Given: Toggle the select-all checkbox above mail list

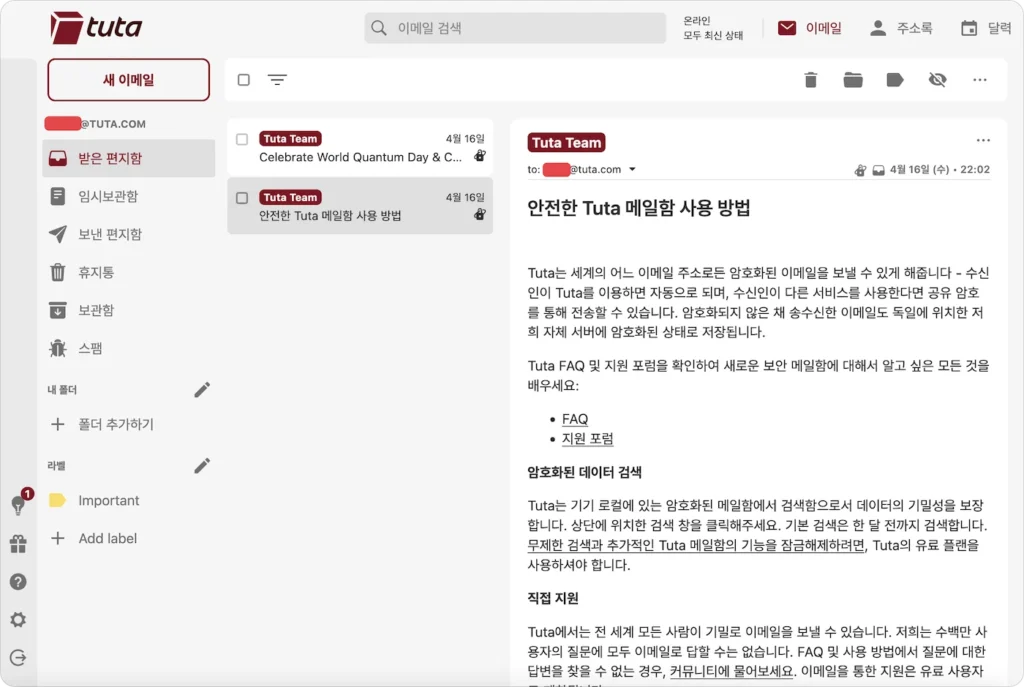Looking at the screenshot, I should tap(244, 80).
